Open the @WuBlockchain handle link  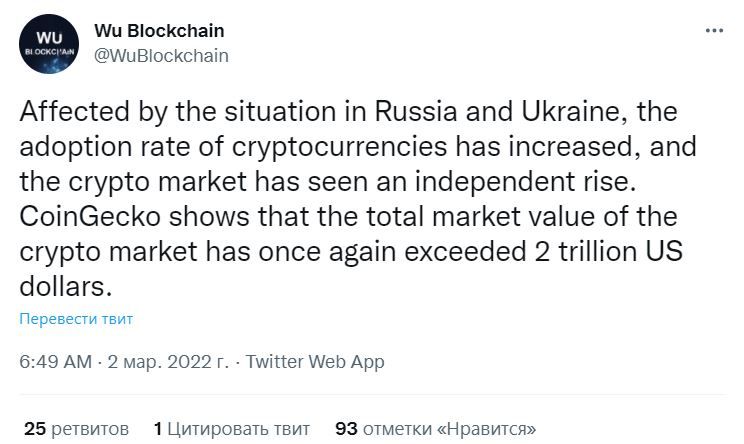click(x=161, y=55)
